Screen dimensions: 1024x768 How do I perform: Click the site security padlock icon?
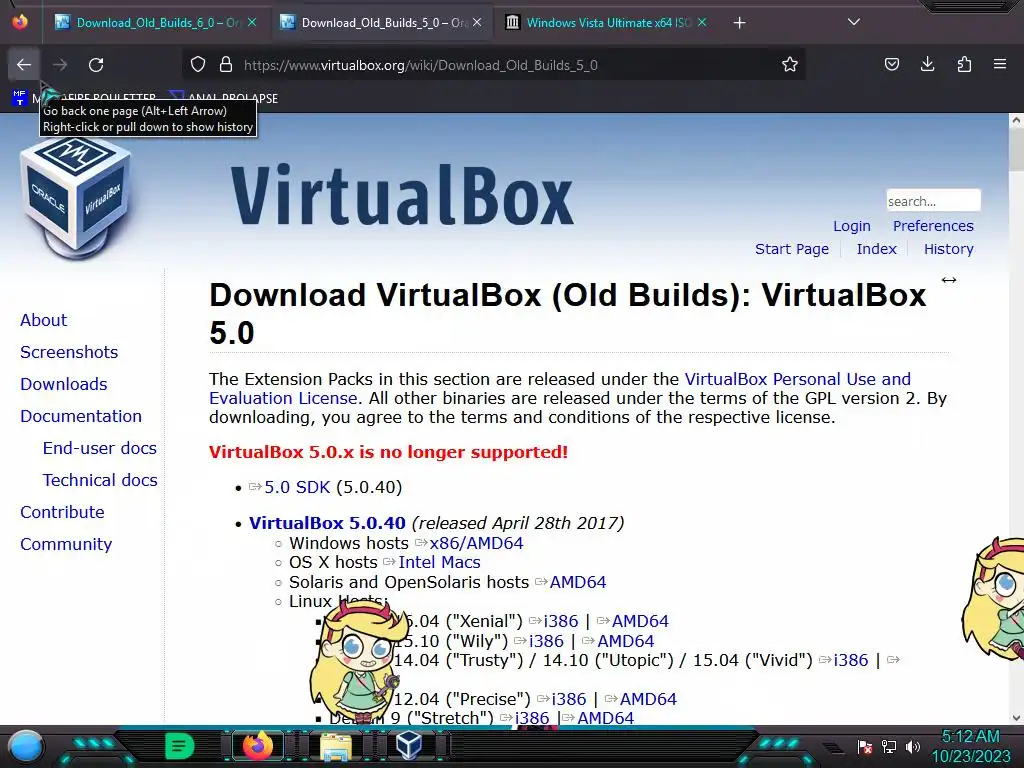click(226, 65)
